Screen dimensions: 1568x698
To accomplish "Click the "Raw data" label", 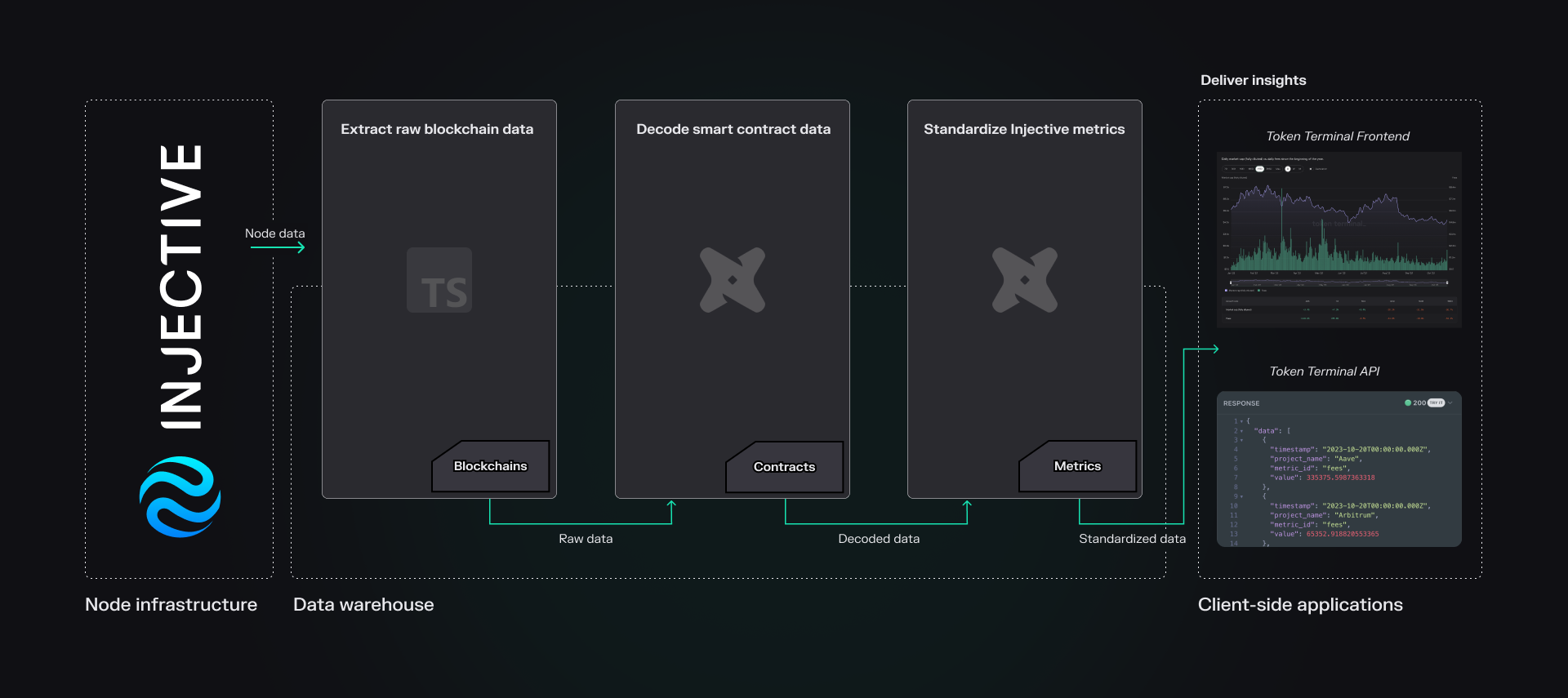I will tap(586, 539).
